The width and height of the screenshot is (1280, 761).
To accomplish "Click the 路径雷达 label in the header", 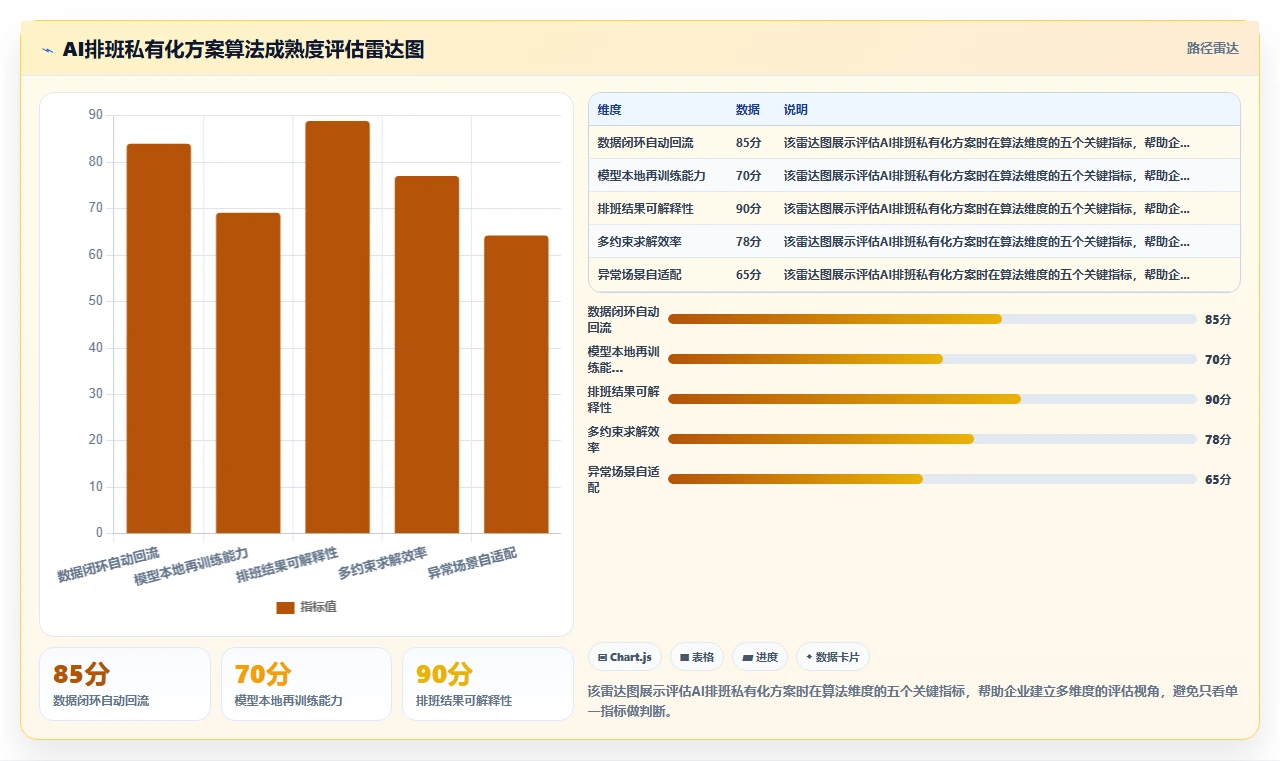I will pyautogui.click(x=1212, y=48).
